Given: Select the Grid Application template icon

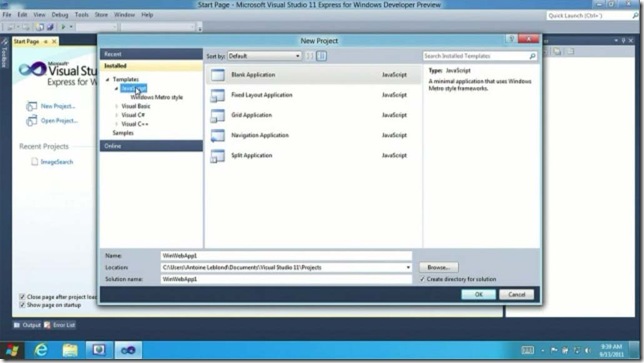Looking at the screenshot, I should click(218, 115).
